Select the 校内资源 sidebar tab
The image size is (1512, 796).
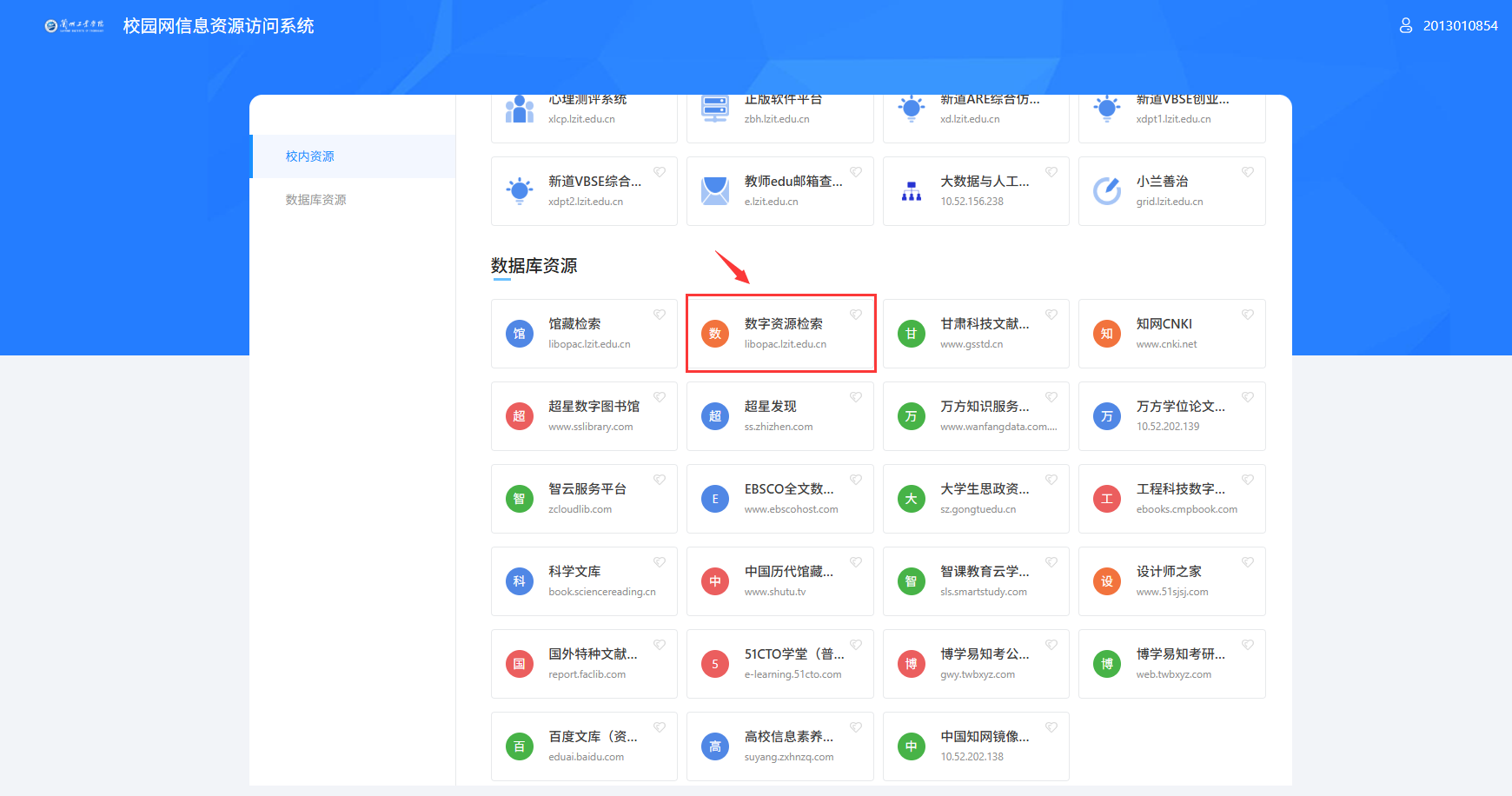click(x=310, y=156)
